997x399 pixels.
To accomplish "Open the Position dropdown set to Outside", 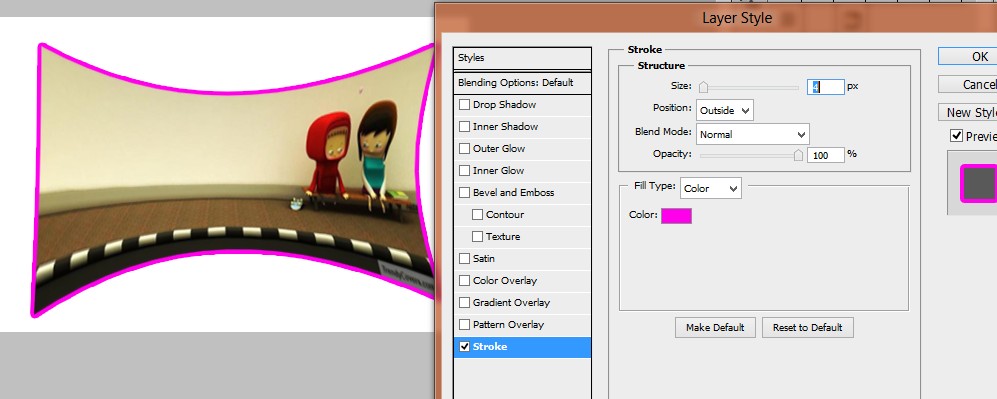I will tap(725, 111).
